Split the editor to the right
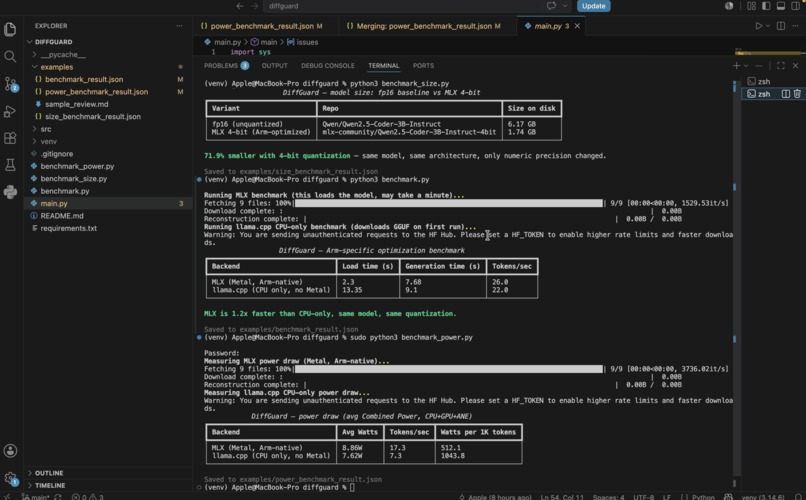The image size is (806, 500). 781,26
